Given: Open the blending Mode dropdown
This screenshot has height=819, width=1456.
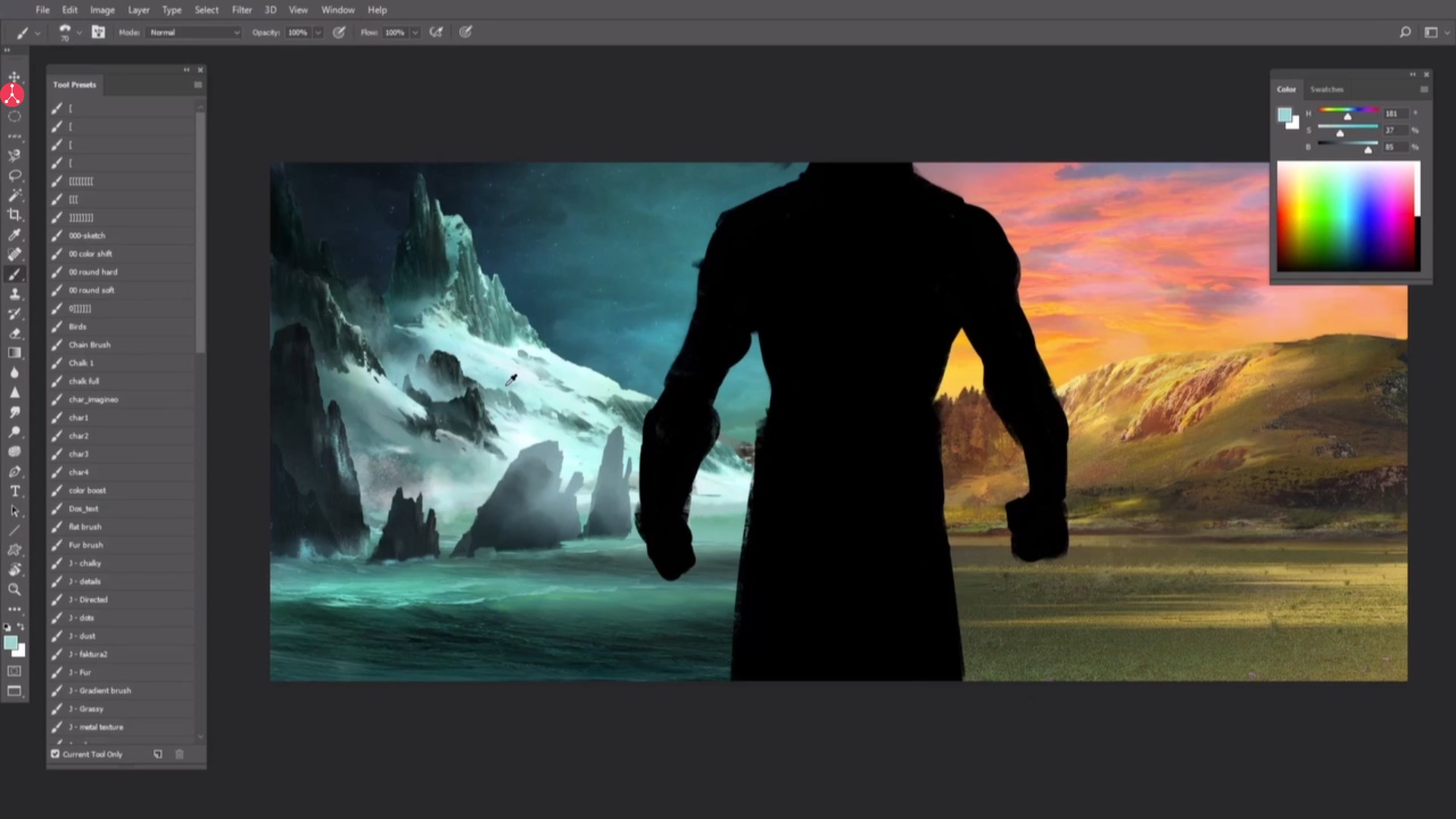Looking at the screenshot, I should (195, 33).
